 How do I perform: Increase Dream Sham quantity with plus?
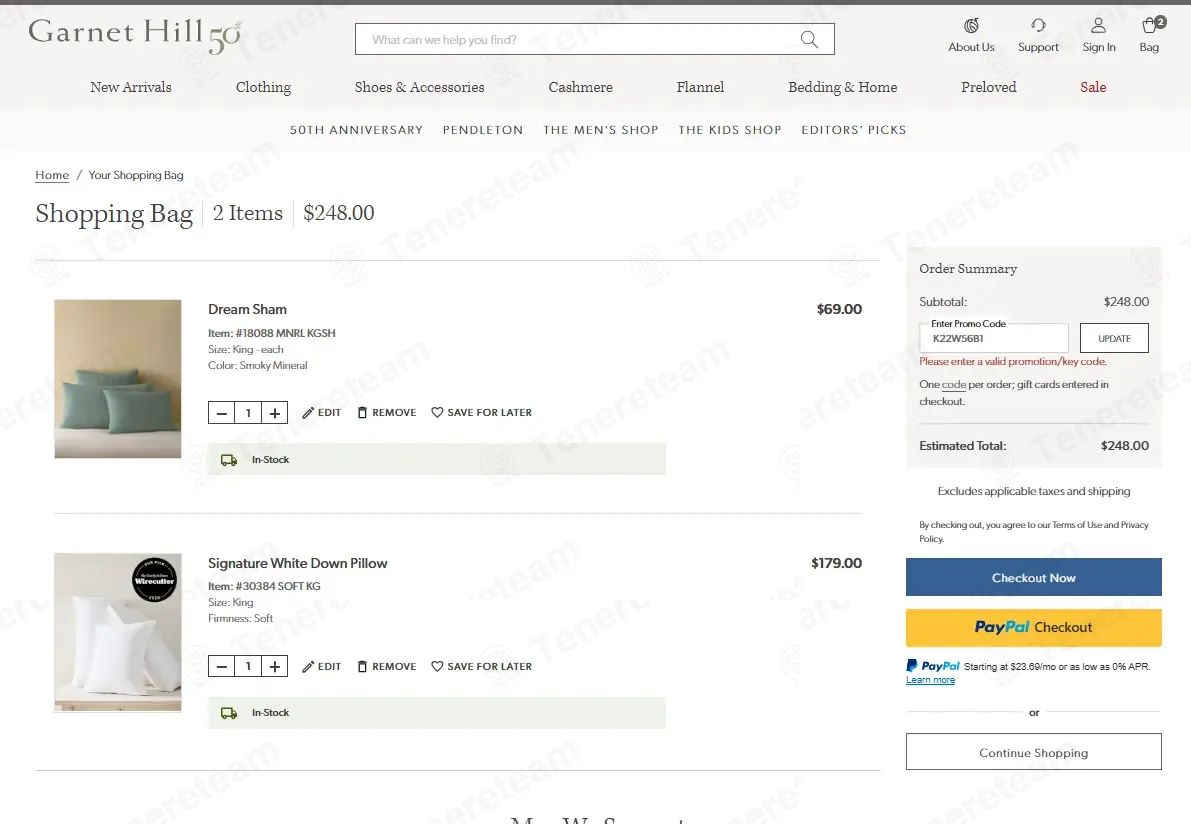pyautogui.click(x=274, y=412)
